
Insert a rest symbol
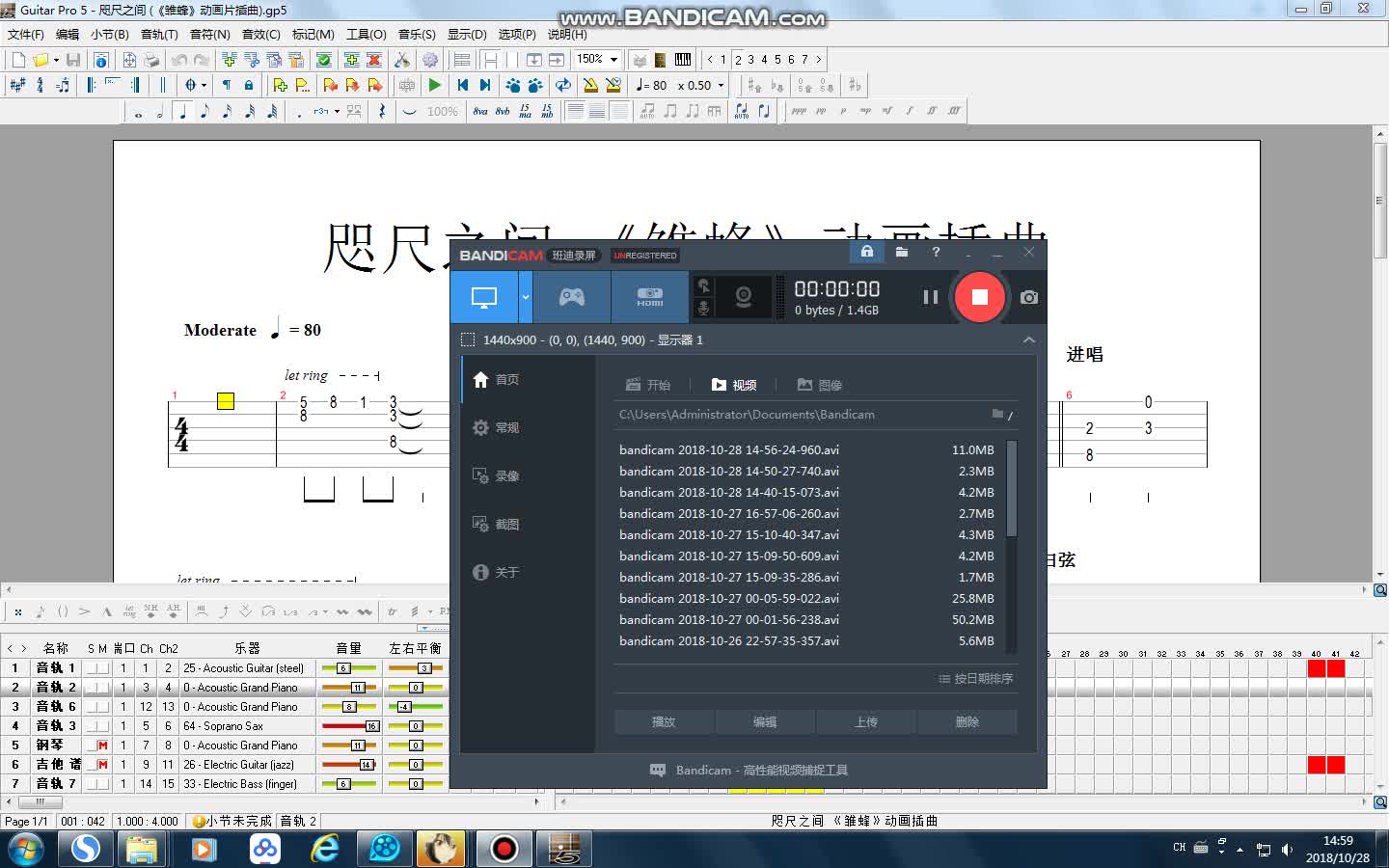coord(382,111)
